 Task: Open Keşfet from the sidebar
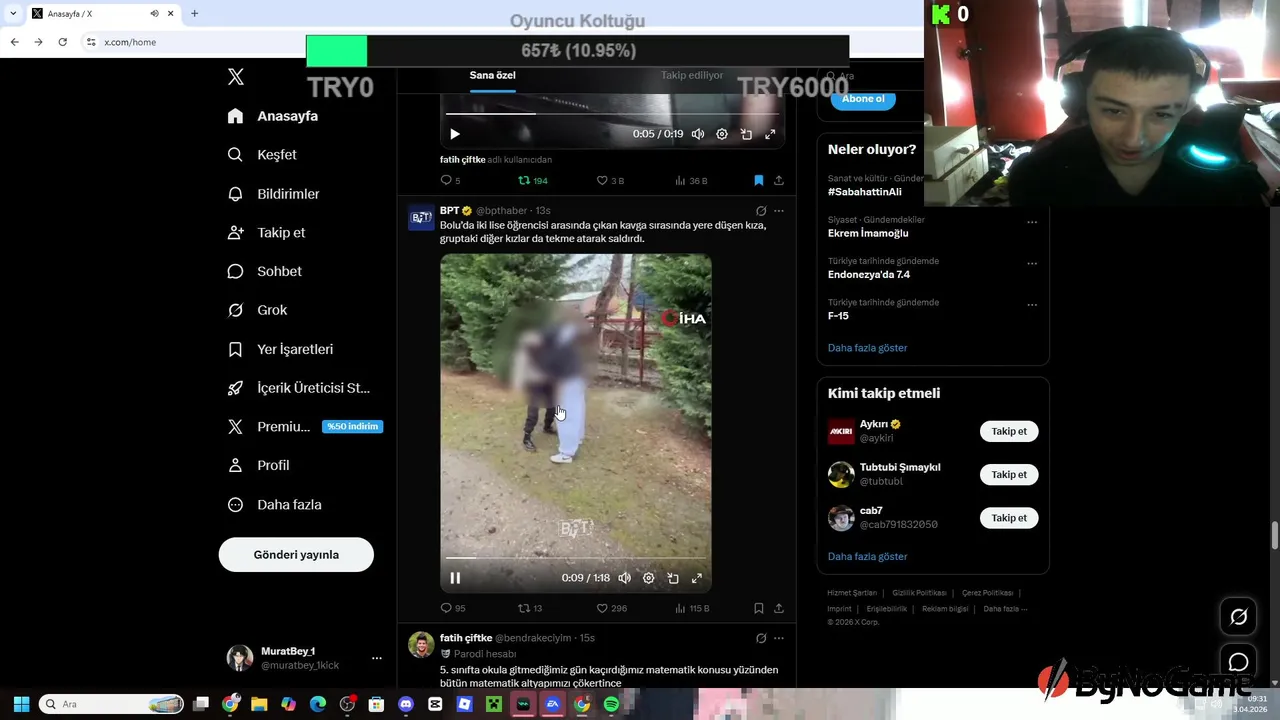coord(262,155)
